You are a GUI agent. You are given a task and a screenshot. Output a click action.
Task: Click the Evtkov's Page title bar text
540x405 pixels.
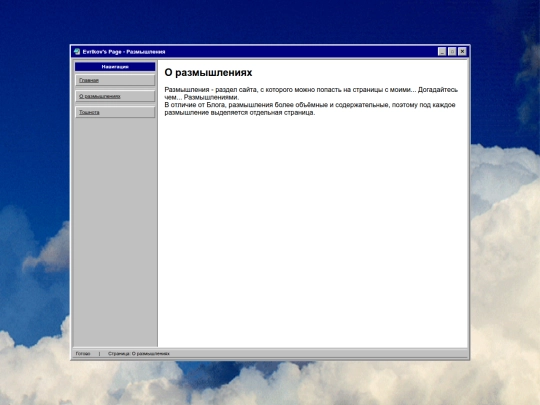(124, 52)
